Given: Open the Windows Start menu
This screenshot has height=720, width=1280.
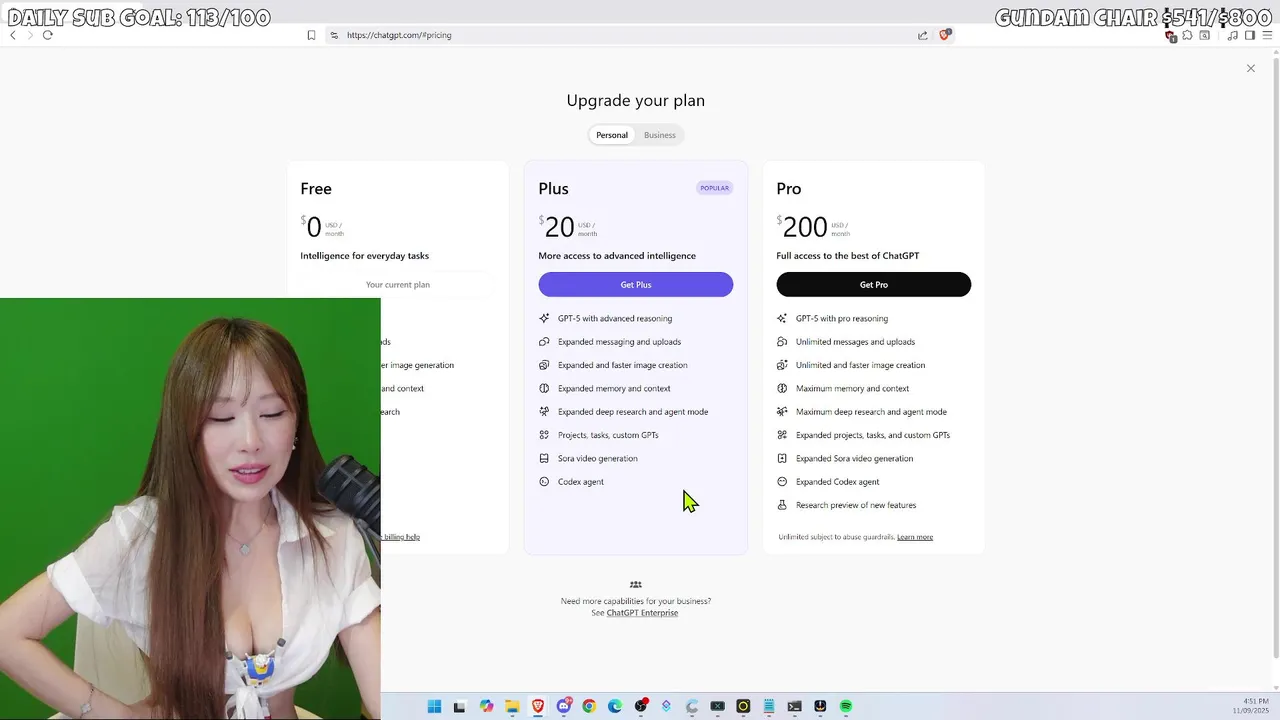Looking at the screenshot, I should pyautogui.click(x=434, y=706).
